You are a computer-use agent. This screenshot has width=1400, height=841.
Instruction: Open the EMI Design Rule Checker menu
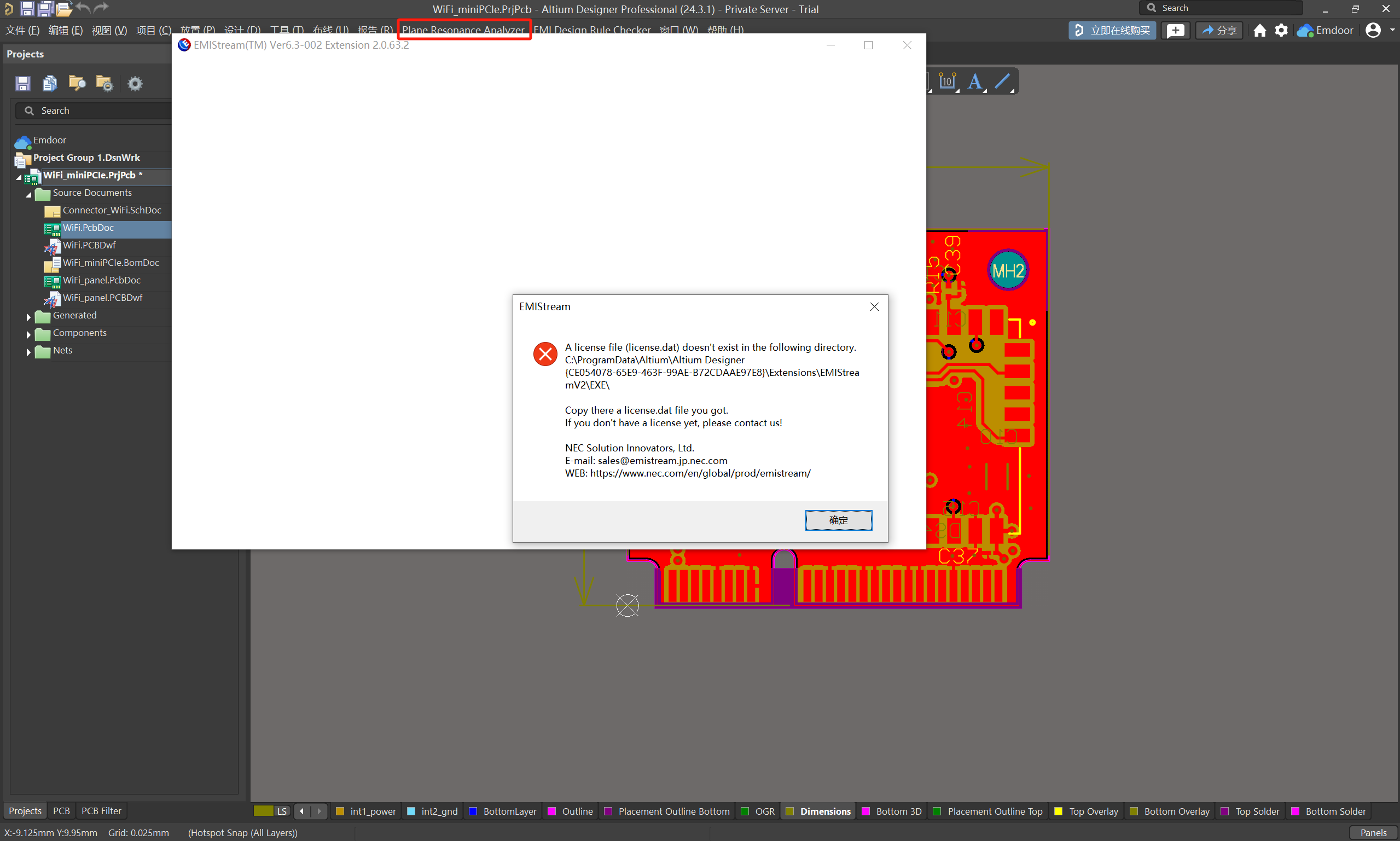click(592, 30)
